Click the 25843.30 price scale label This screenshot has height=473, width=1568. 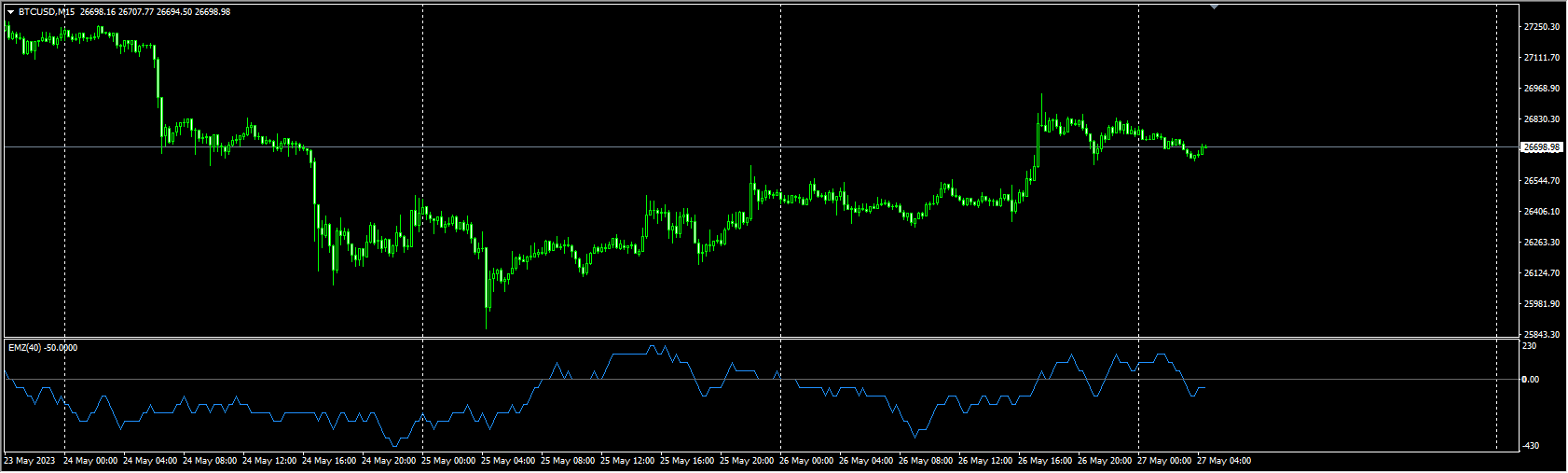point(1541,335)
